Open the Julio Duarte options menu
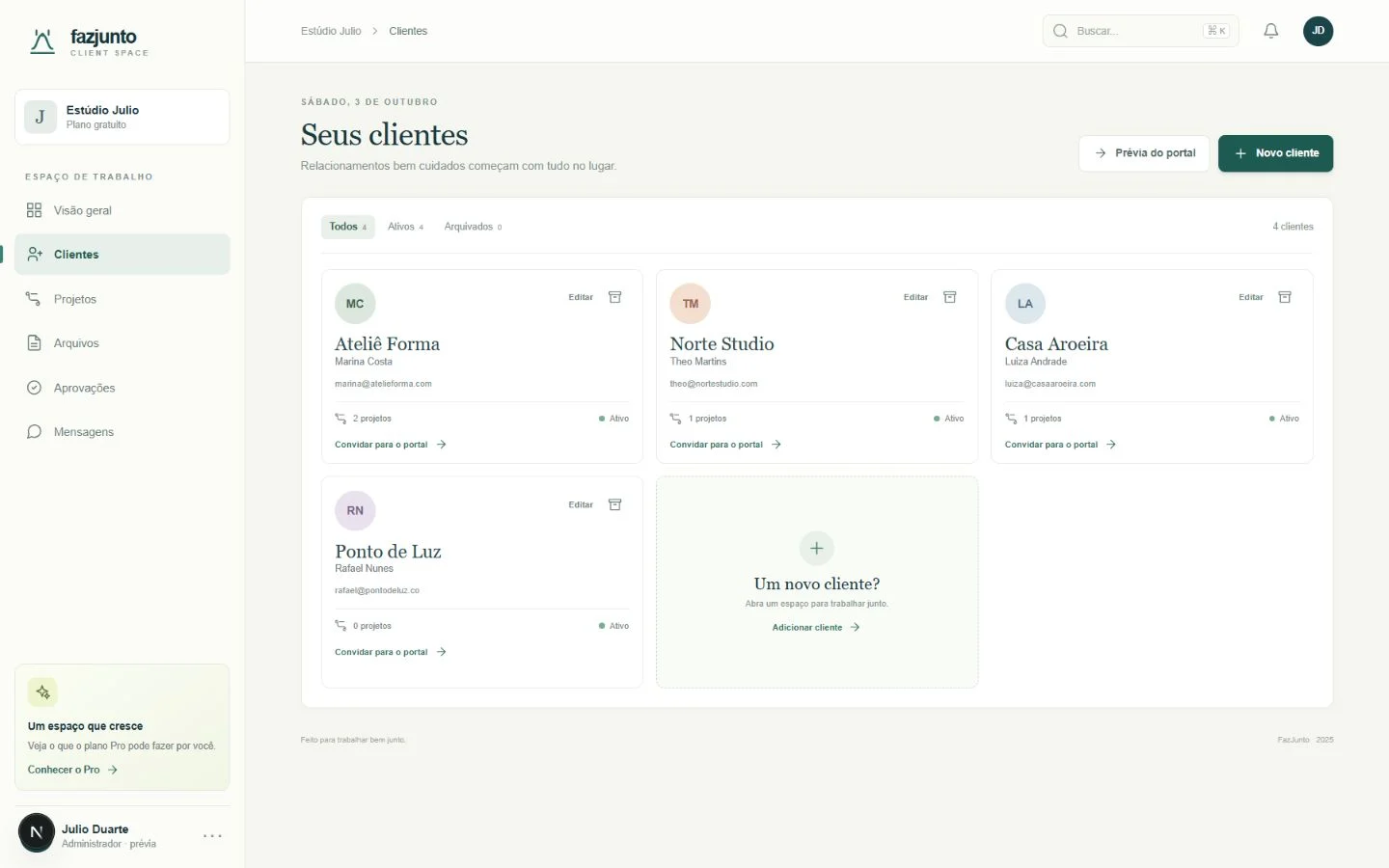 point(213,835)
